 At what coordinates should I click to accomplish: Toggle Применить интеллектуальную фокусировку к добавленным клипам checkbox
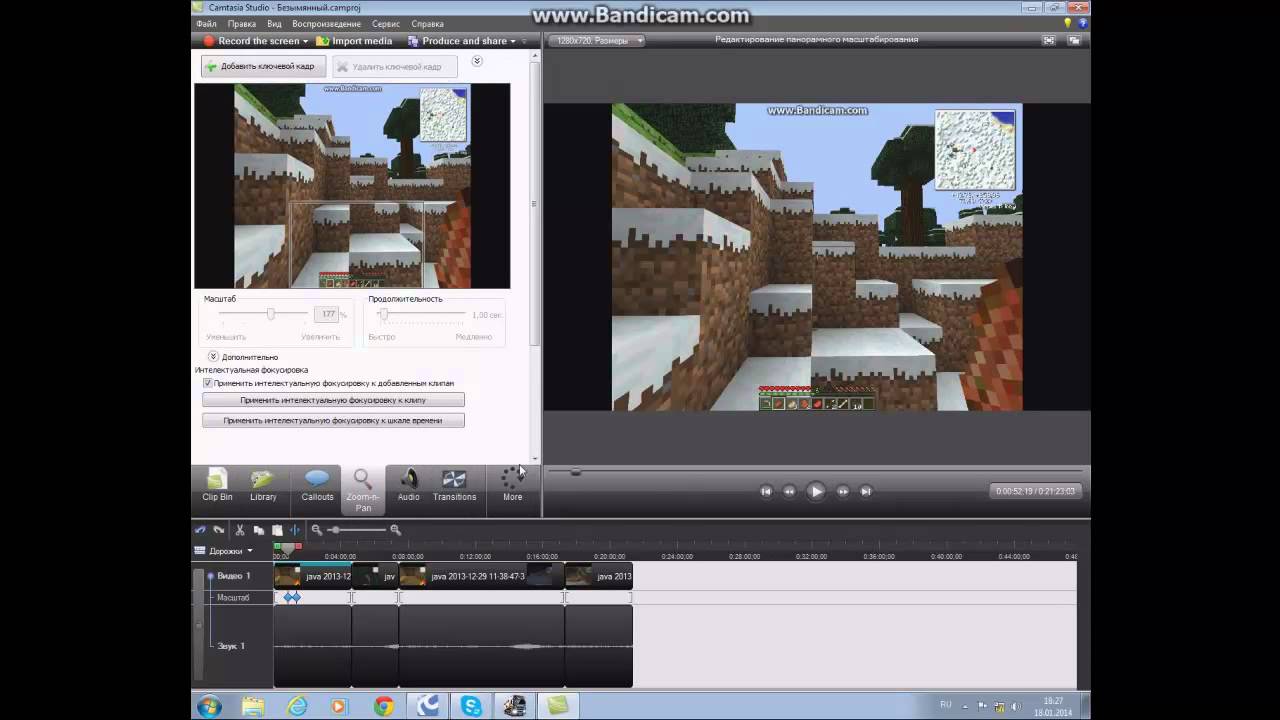(x=207, y=383)
